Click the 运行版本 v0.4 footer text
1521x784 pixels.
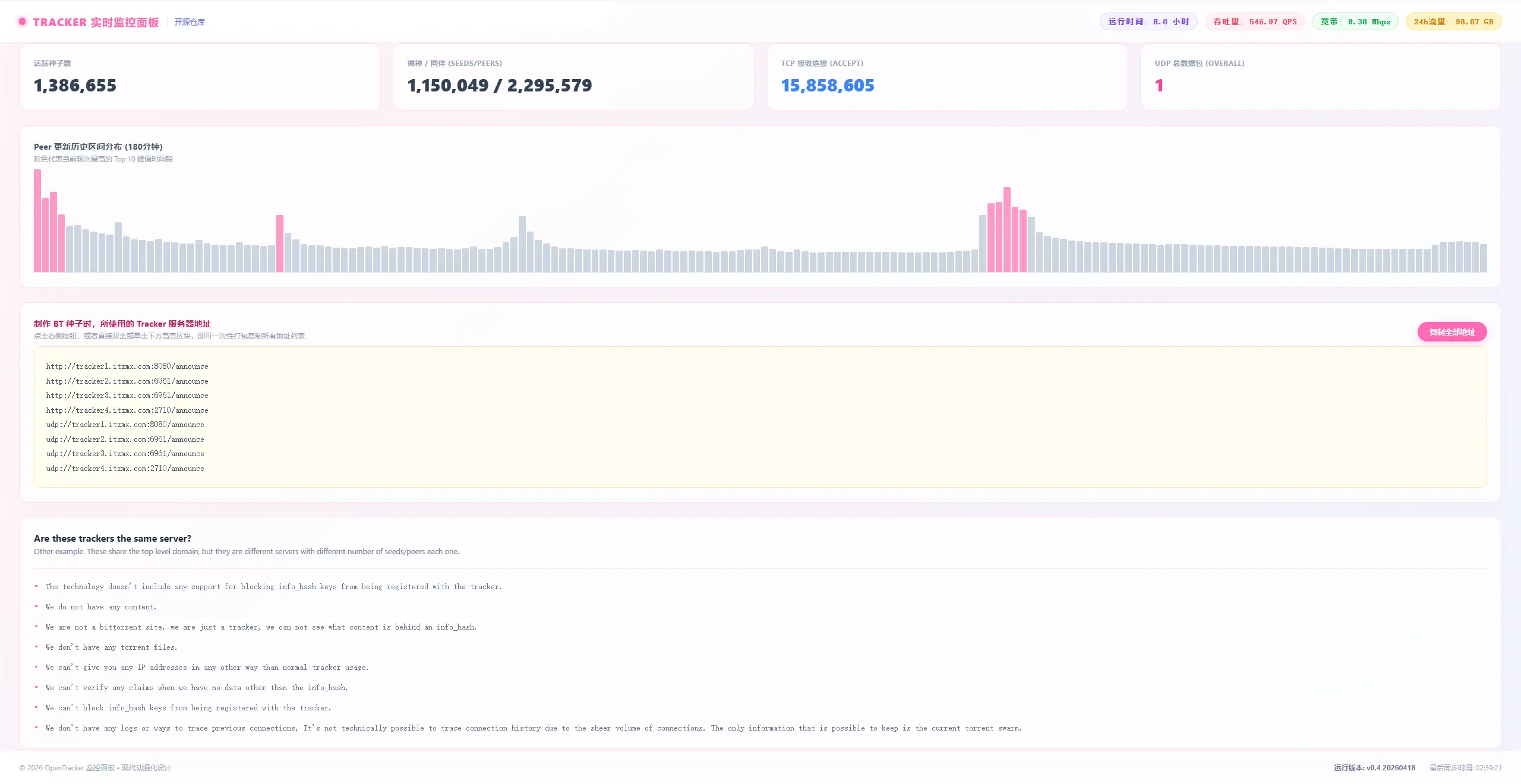pos(1374,768)
